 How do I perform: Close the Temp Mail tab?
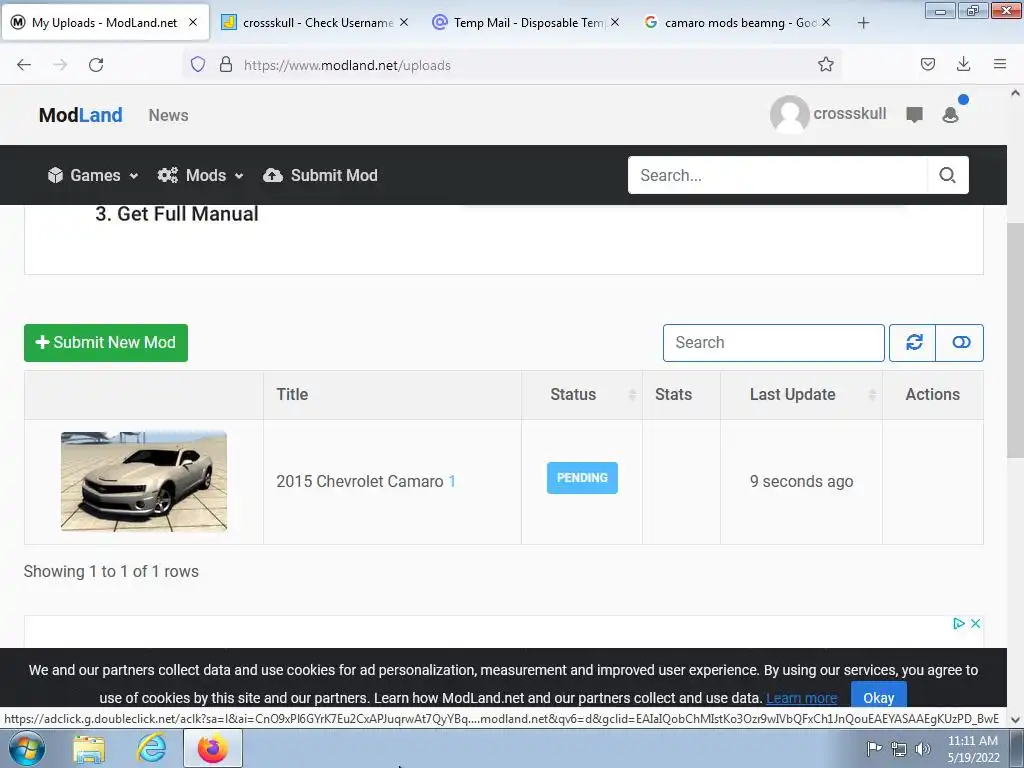(615, 22)
